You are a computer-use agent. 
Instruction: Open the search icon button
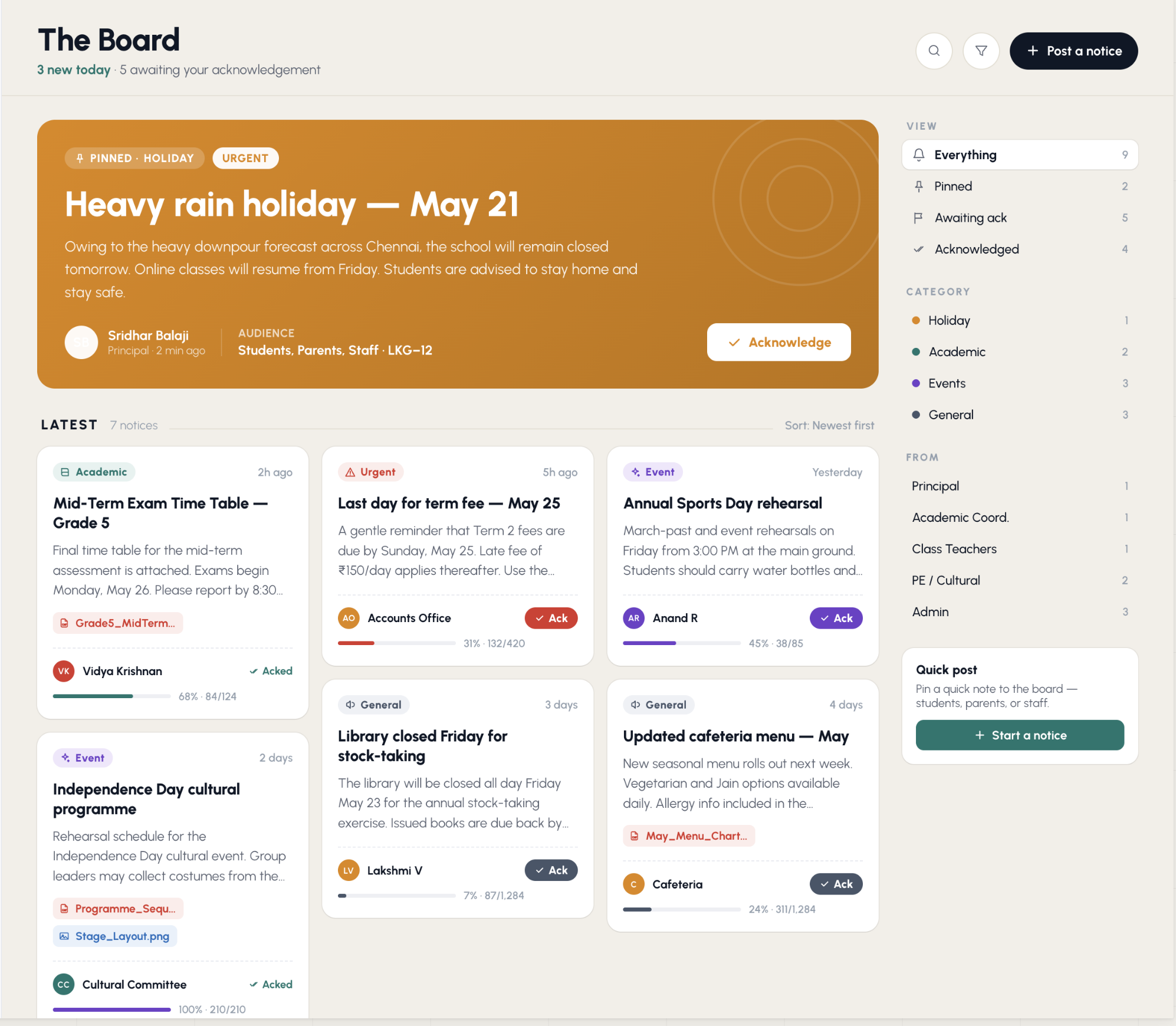point(934,51)
